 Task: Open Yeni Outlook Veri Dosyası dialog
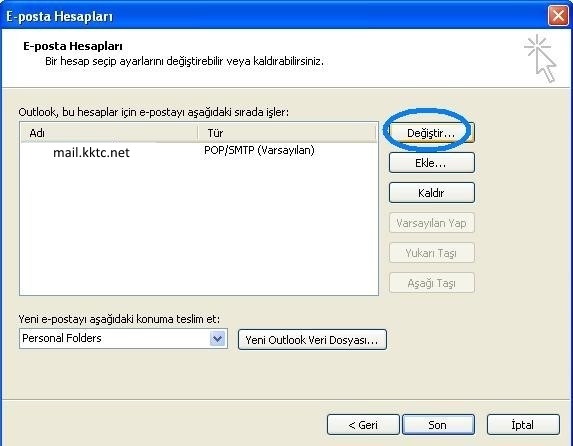pyautogui.click(x=312, y=340)
